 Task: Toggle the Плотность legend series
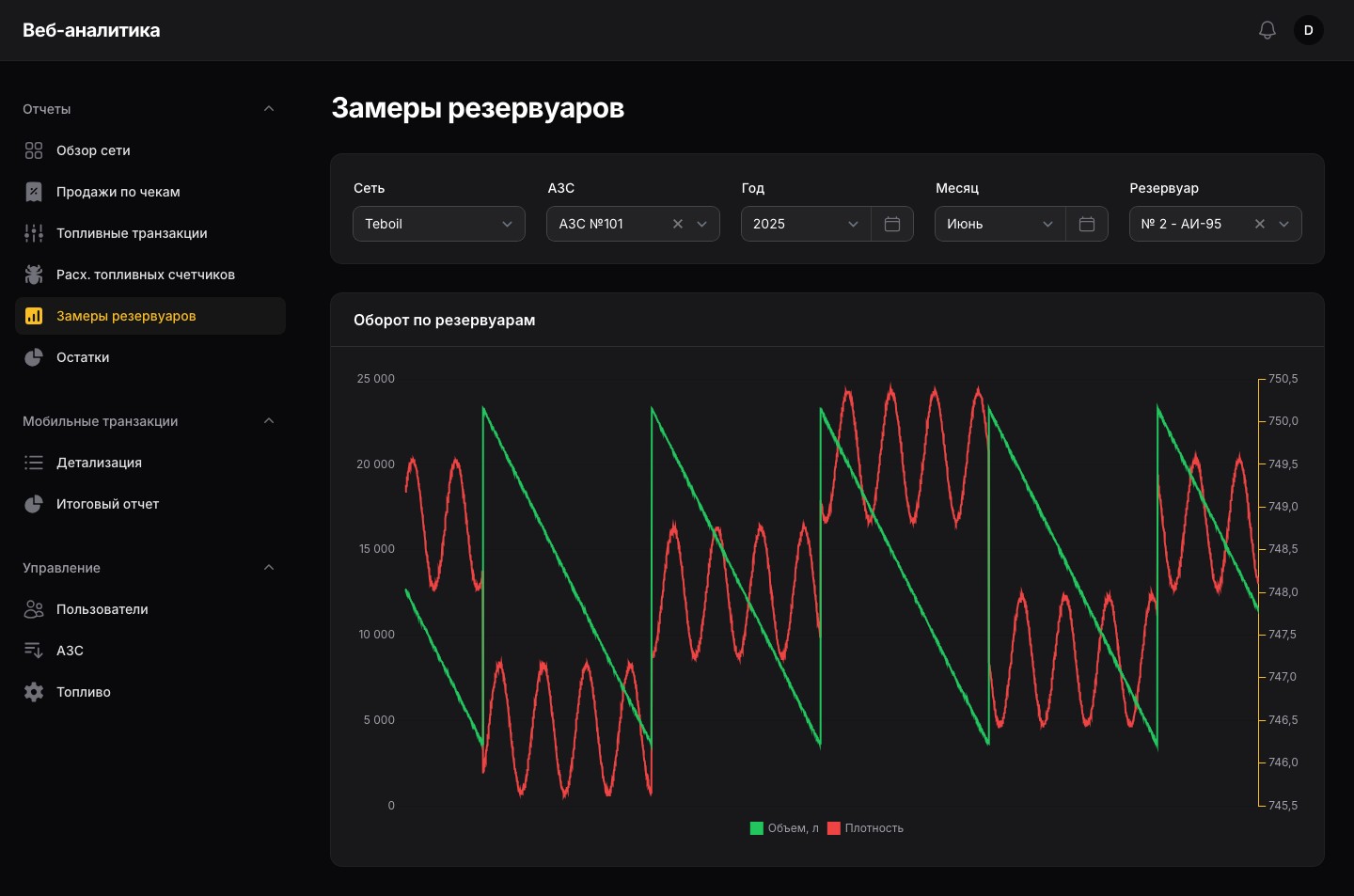point(865,828)
